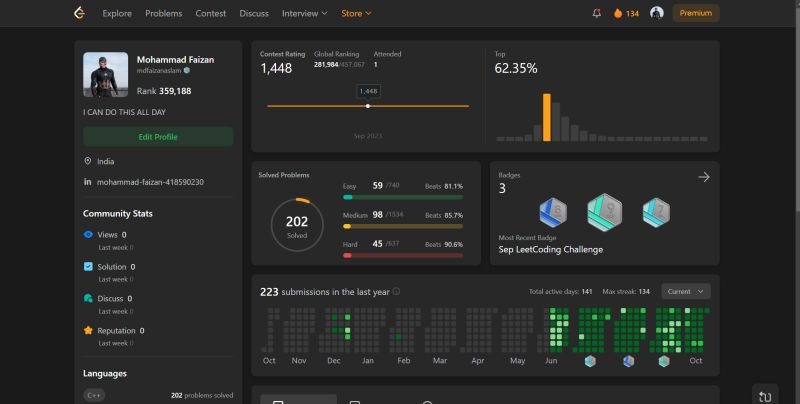This screenshot has width=800, height=404.
Task: Click the 202 Solved circular progress ring
Action: point(297,225)
